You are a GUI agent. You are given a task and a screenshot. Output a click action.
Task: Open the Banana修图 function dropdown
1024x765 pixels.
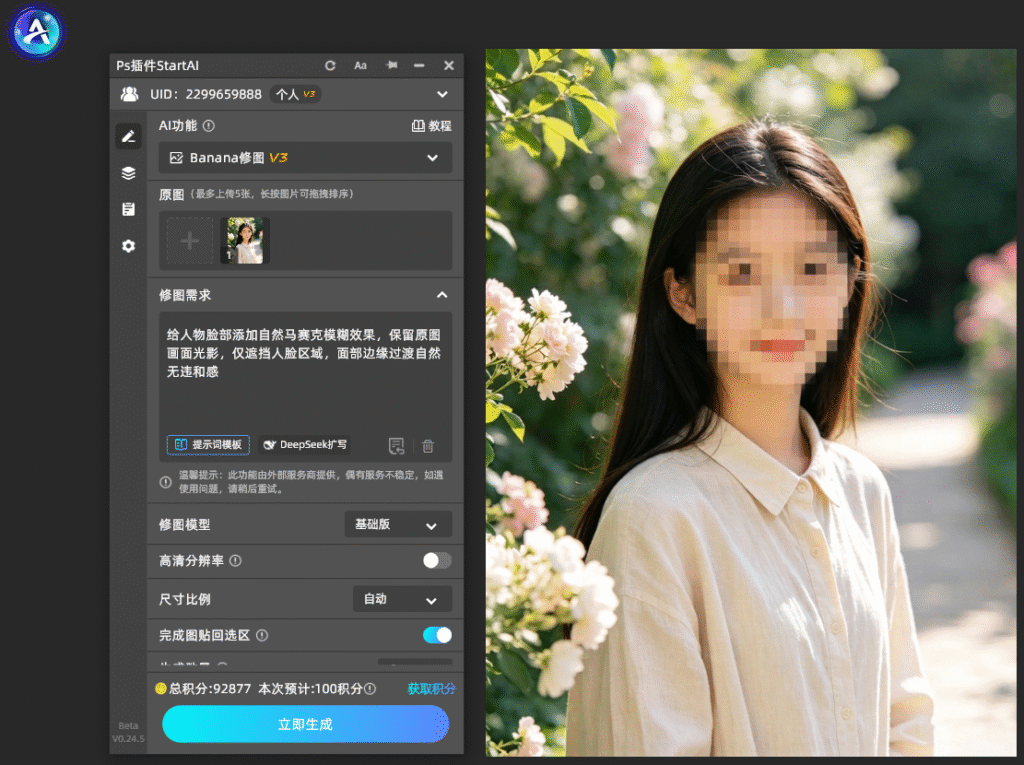[x=306, y=157]
